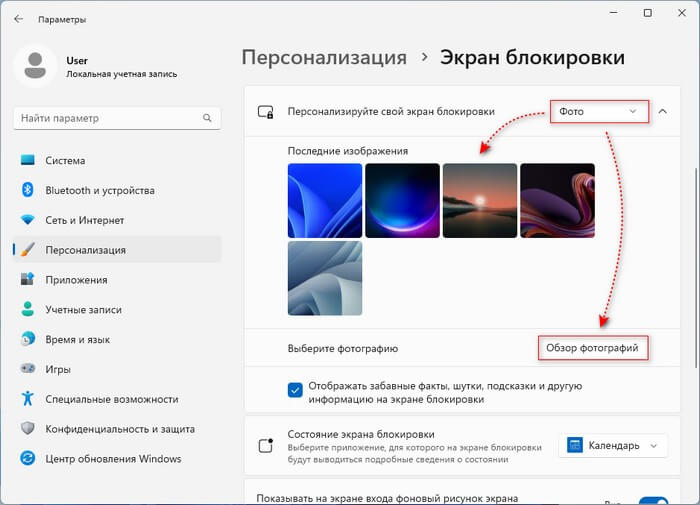Click the Время и язык globe icon

pyautogui.click(x=28, y=339)
